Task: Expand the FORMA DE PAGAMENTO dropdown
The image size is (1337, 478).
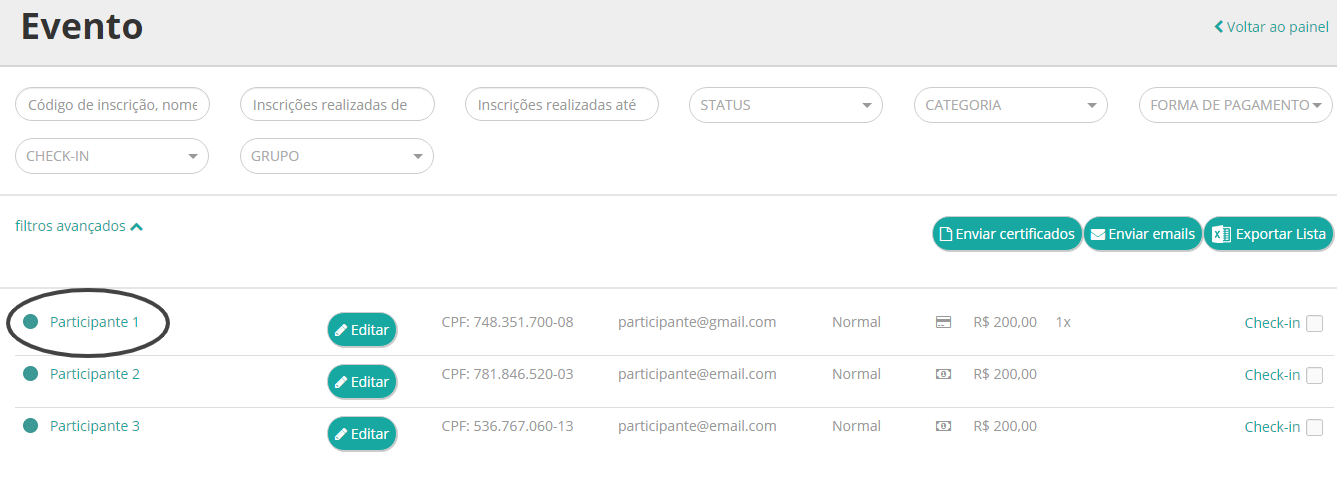Action: (1236, 105)
